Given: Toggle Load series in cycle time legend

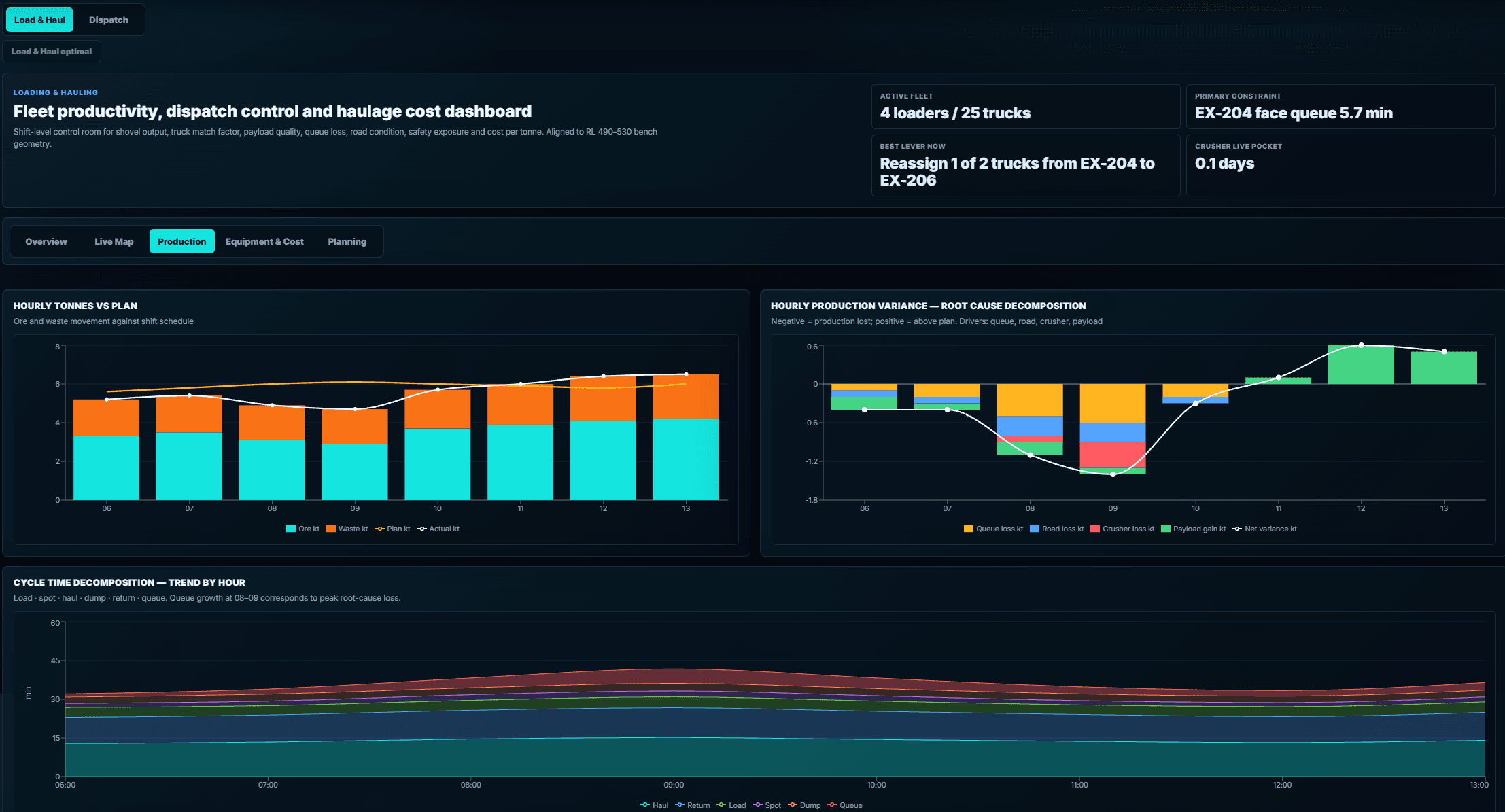Looking at the screenshot, I should click(731, 805).
